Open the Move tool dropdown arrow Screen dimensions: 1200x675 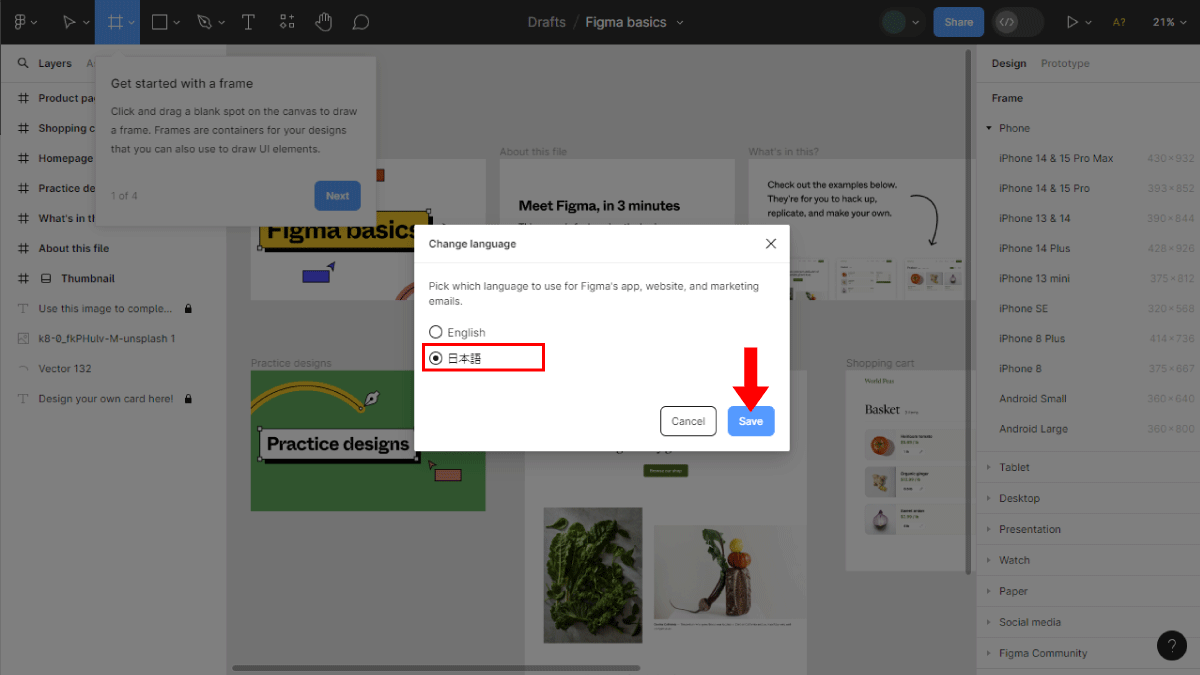click(87, 22)
